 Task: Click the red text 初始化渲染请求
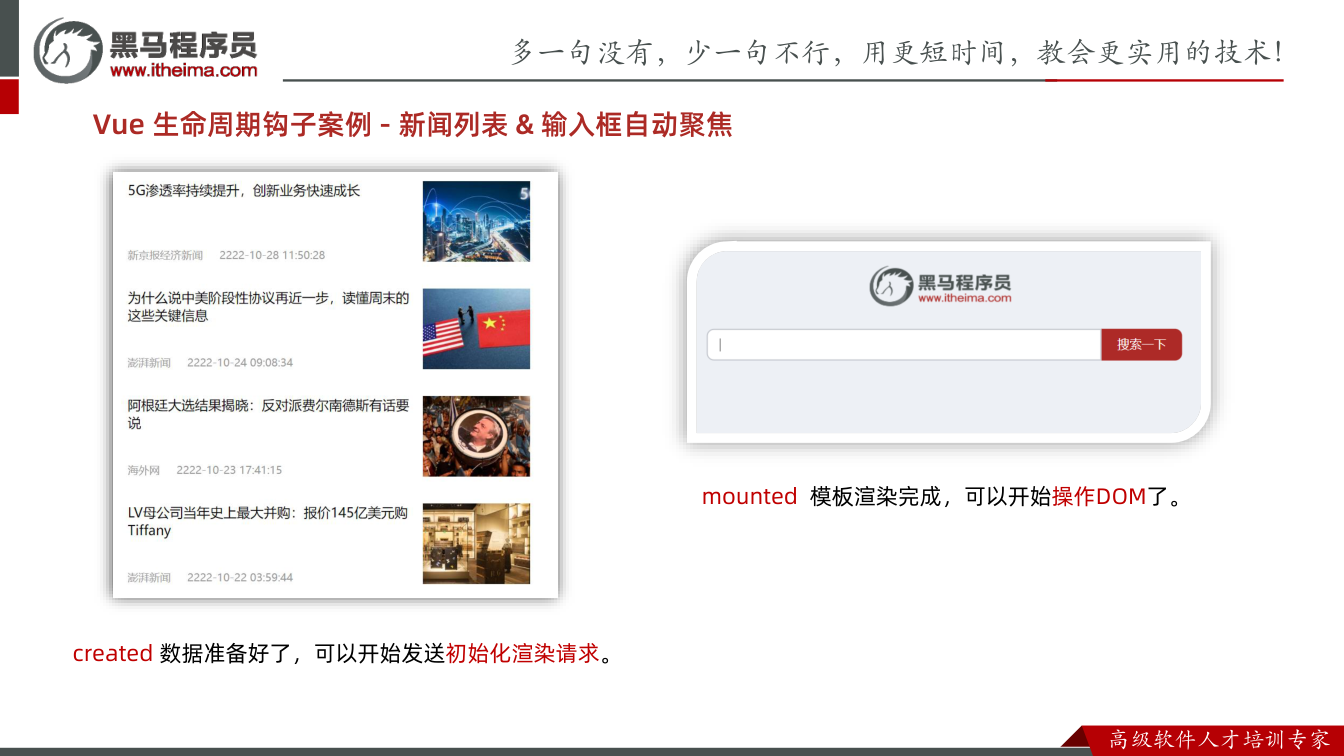pos(522,653)
